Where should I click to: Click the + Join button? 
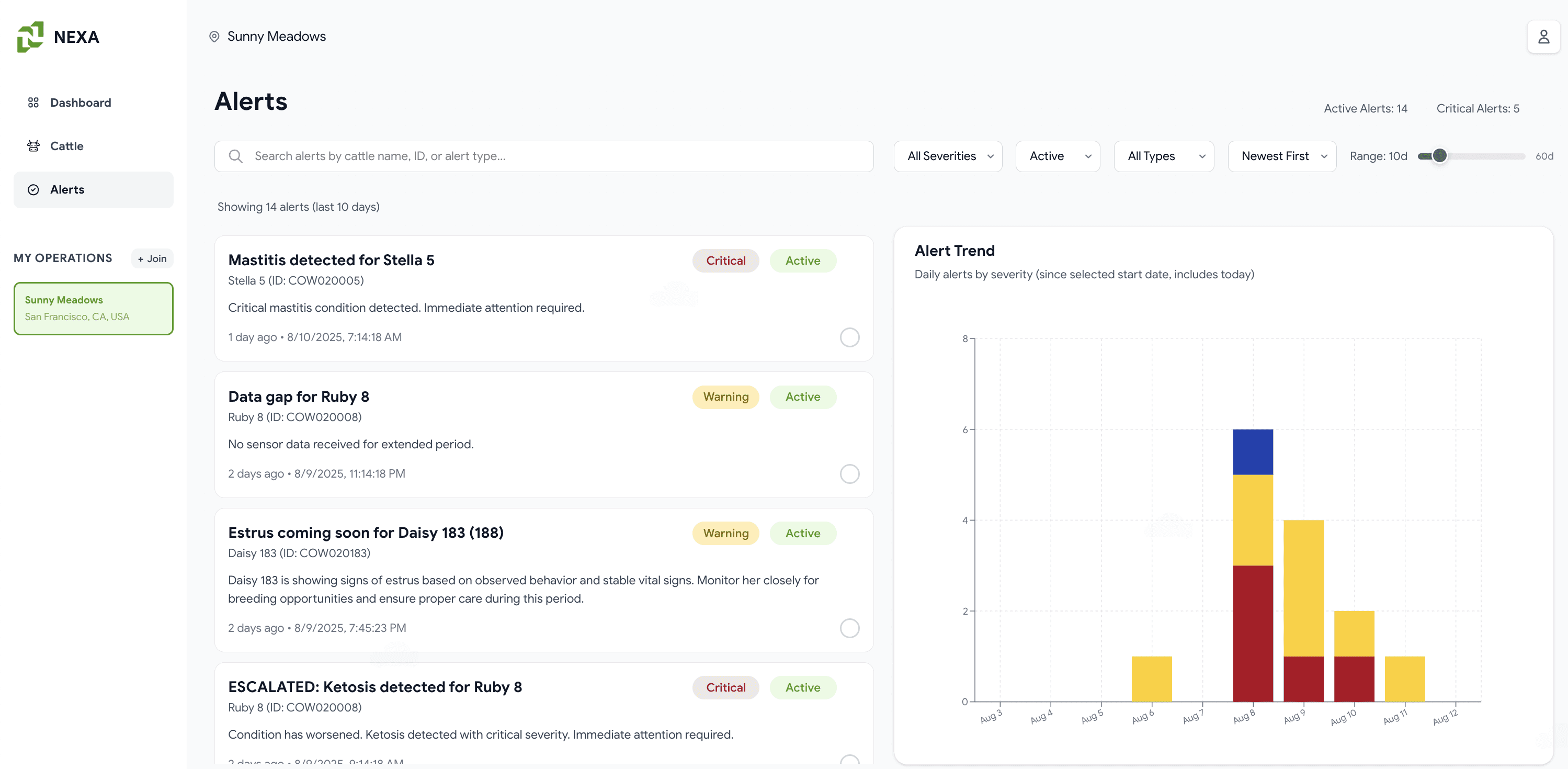pyautogui.click(x=152, y=258)
